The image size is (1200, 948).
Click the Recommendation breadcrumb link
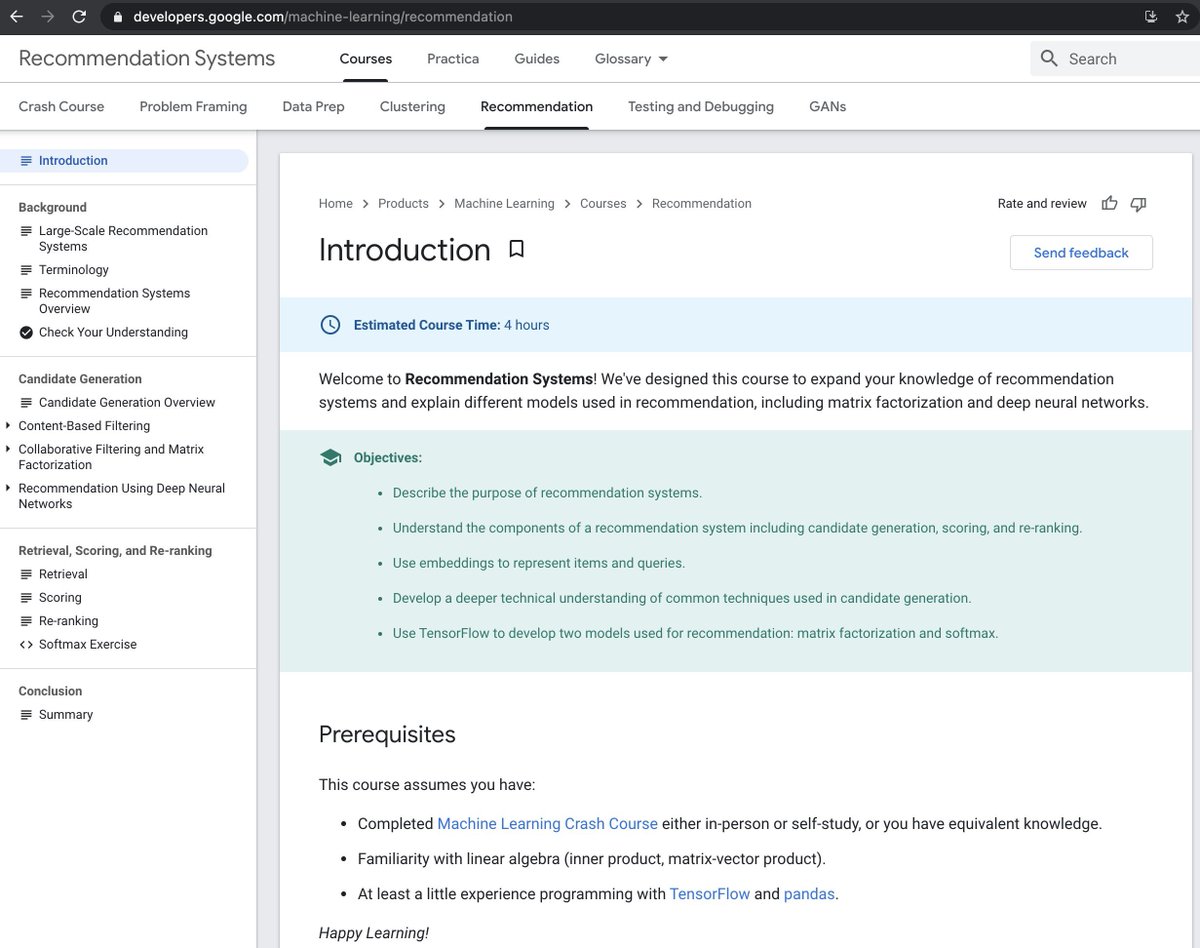click(x=702, y=203)
